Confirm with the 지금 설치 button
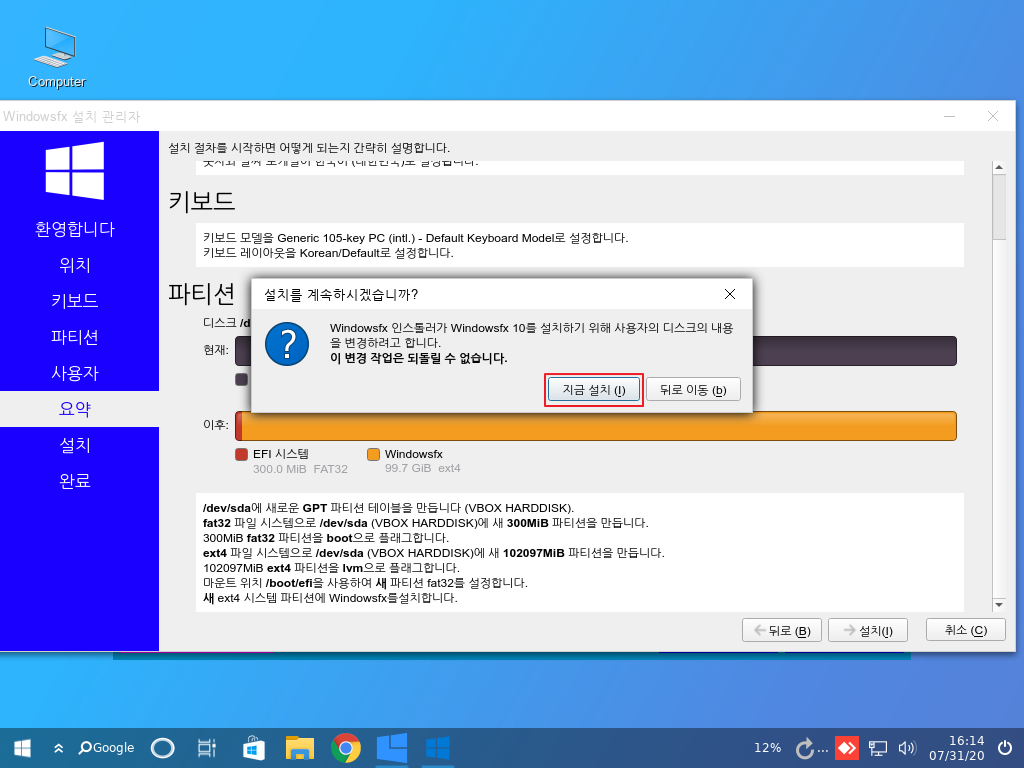 click(x=594, y=390)
